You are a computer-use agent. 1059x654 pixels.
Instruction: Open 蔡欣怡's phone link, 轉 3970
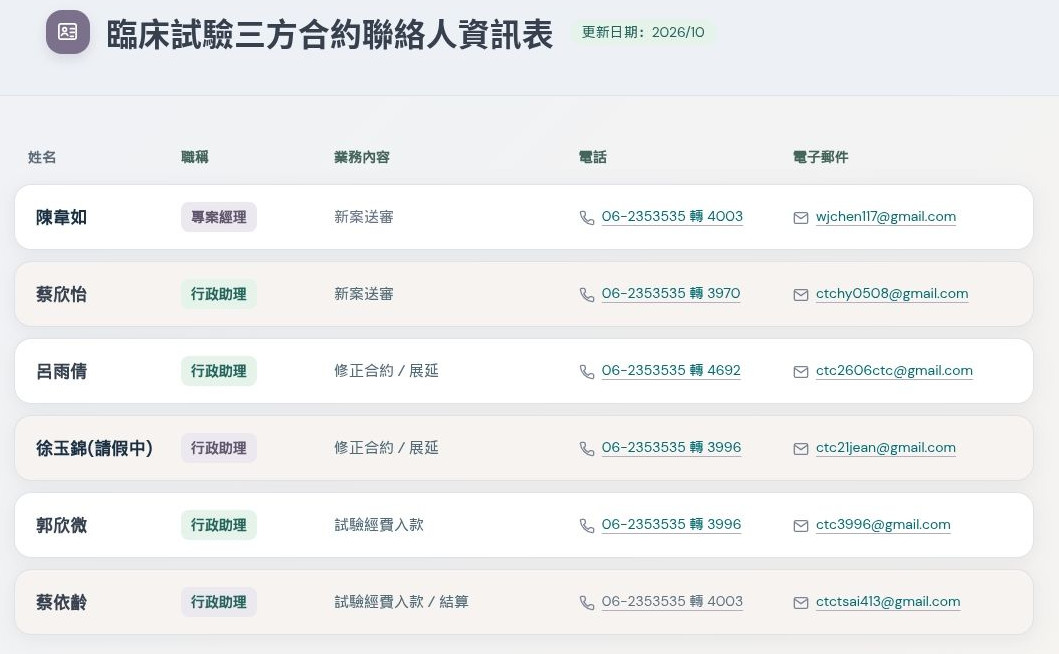tap(671, 293)
